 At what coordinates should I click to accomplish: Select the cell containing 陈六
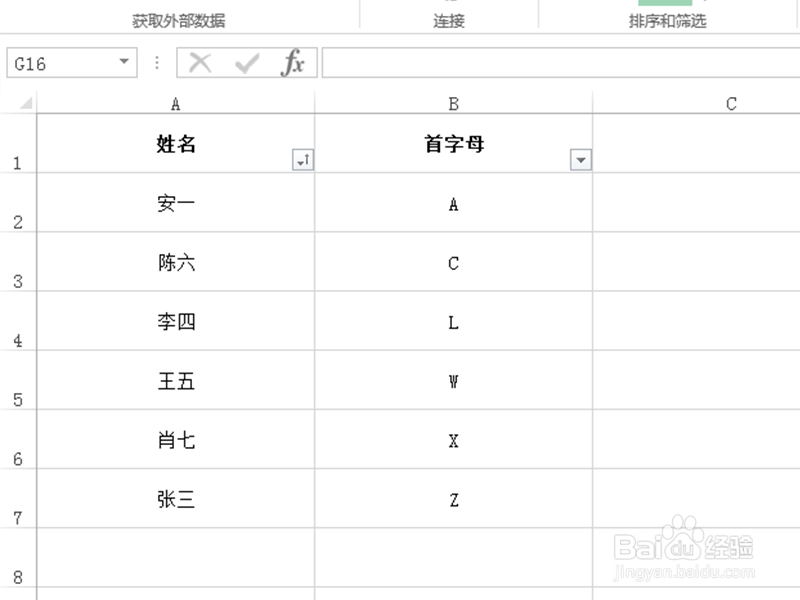(176, 262)
